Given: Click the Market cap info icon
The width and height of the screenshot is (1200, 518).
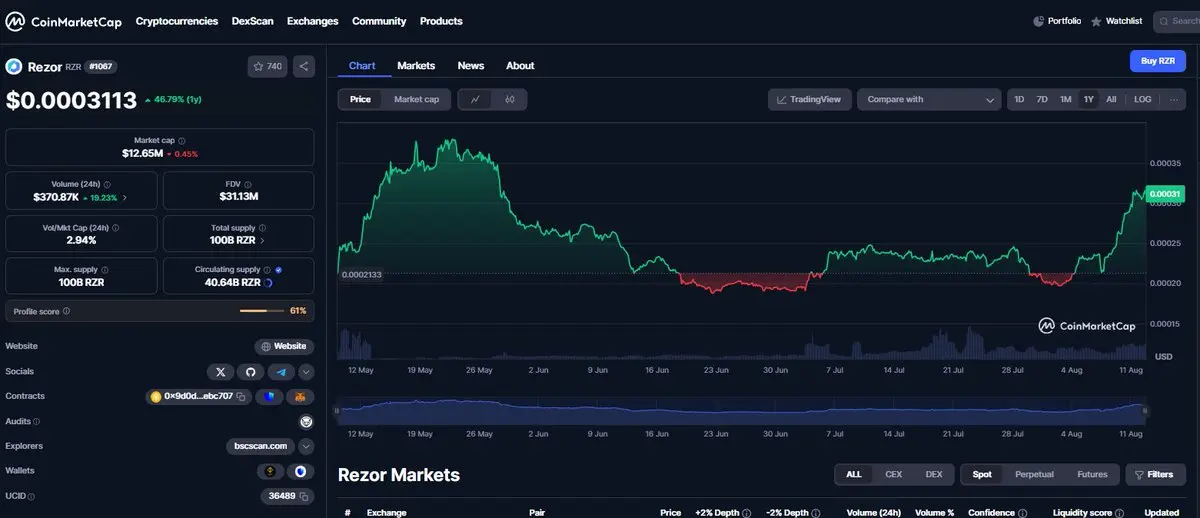Looking at the screenshot, I should pyautogui.click(x=181, y=141).
